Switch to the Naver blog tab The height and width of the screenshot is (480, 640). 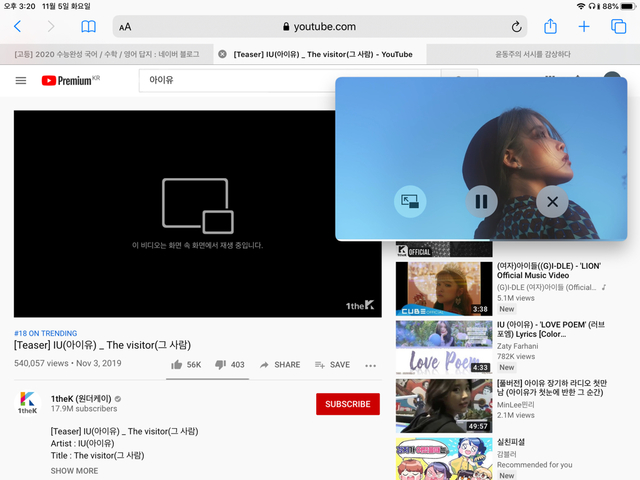106,54
